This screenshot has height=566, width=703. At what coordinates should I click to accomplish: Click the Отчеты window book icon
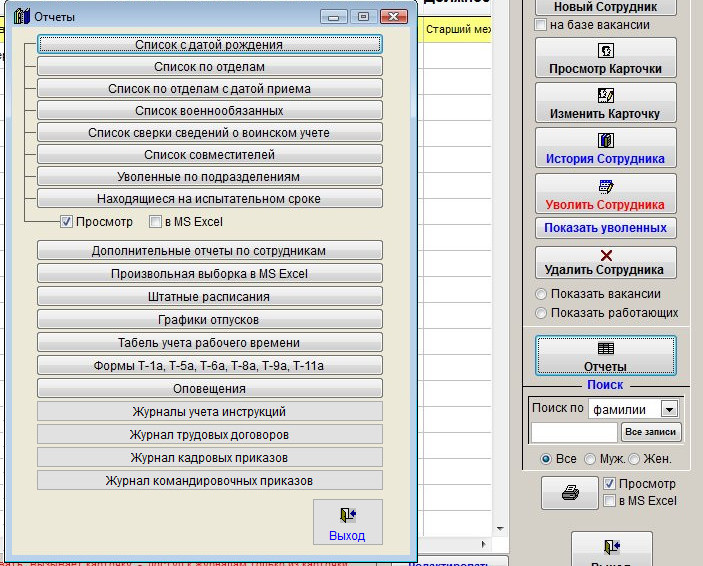click(x=22, y=16)
